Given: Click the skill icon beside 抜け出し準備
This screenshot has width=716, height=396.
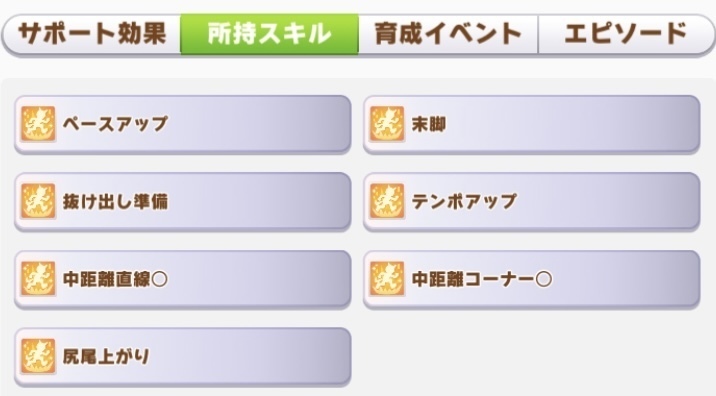Looking at the screenshot, I should pyautogui.click(x=38, y=201).
